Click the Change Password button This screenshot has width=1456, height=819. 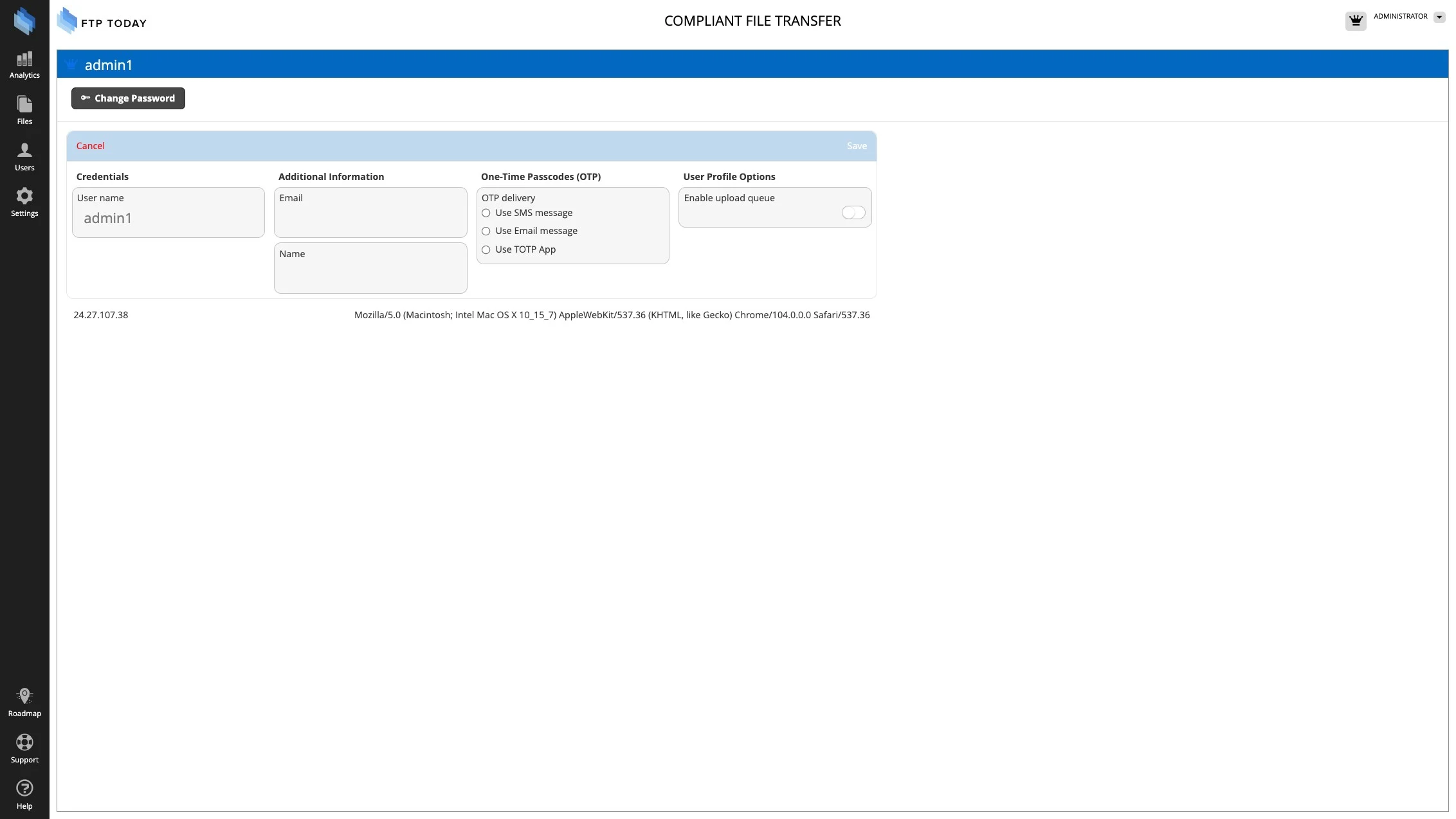[128, 98]
